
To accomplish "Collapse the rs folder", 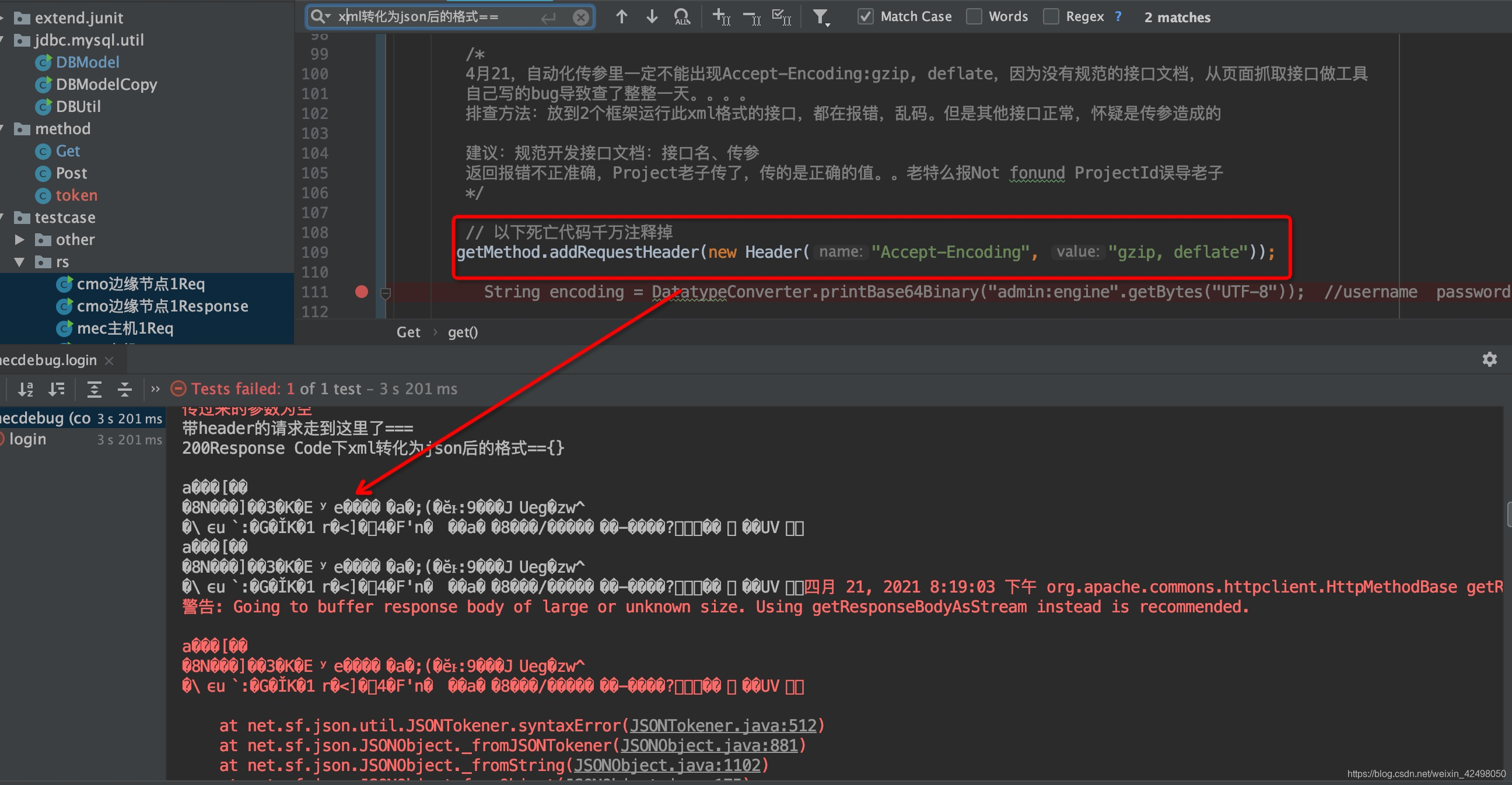I will [x=19, y=262].
